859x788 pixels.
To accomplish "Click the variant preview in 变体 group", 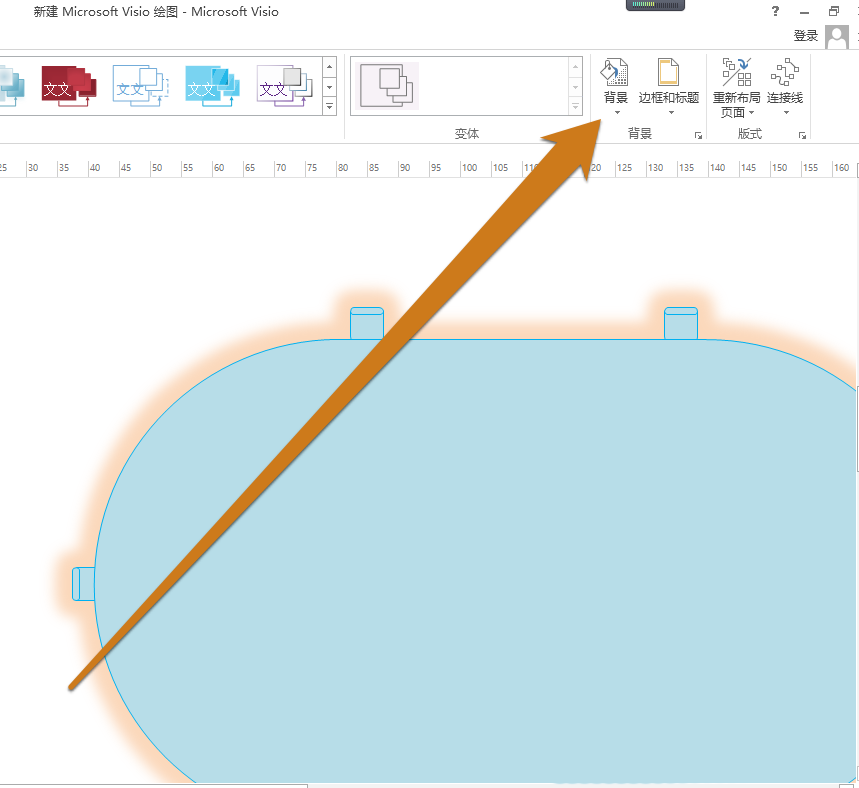I will click(x=388, y=85).
